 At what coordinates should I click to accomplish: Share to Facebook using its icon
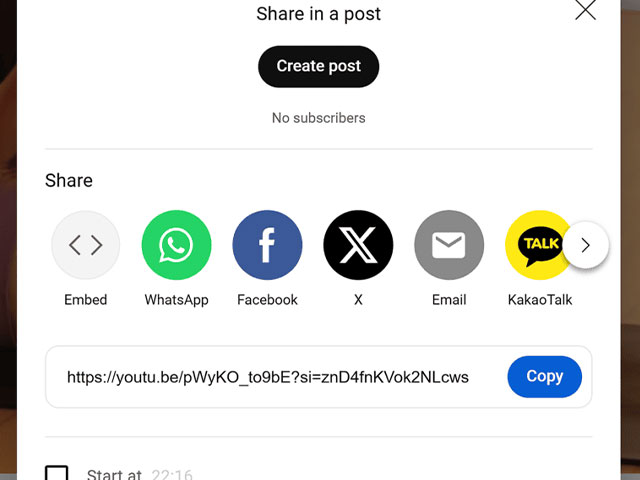(x=267, y=245)
